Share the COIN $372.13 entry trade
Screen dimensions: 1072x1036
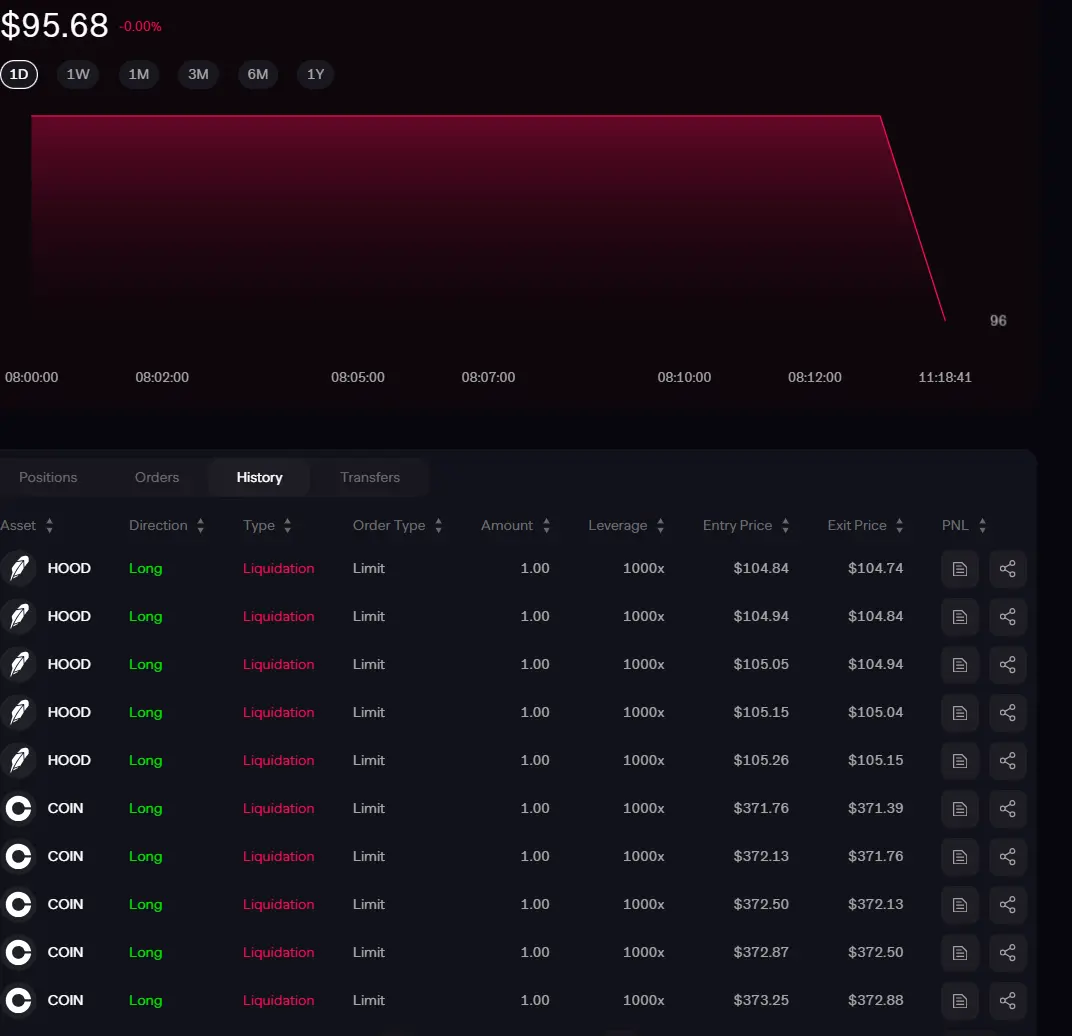(1007, 856)
